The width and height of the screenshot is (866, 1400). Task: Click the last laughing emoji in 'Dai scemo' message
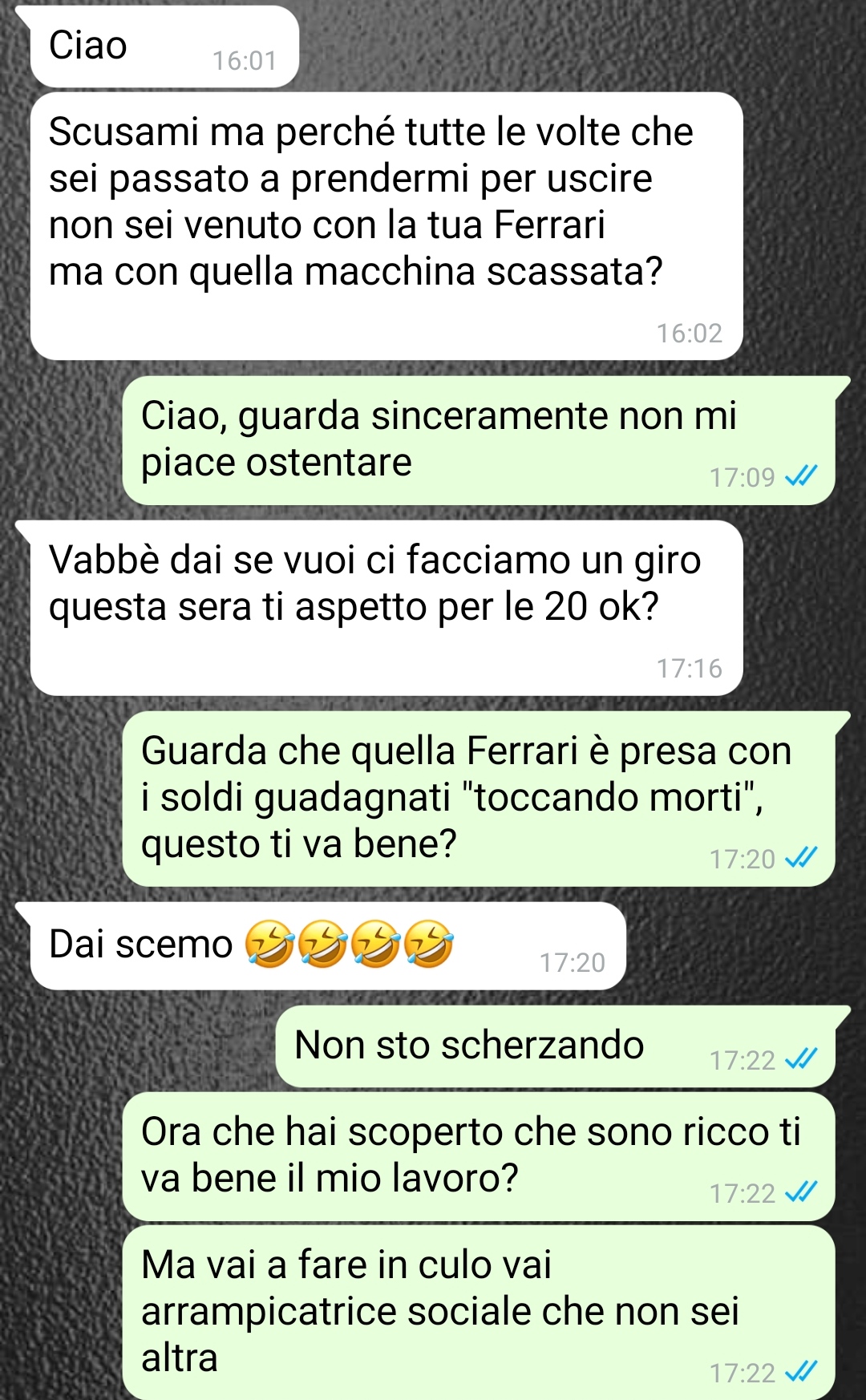click(x=428, y=944)
